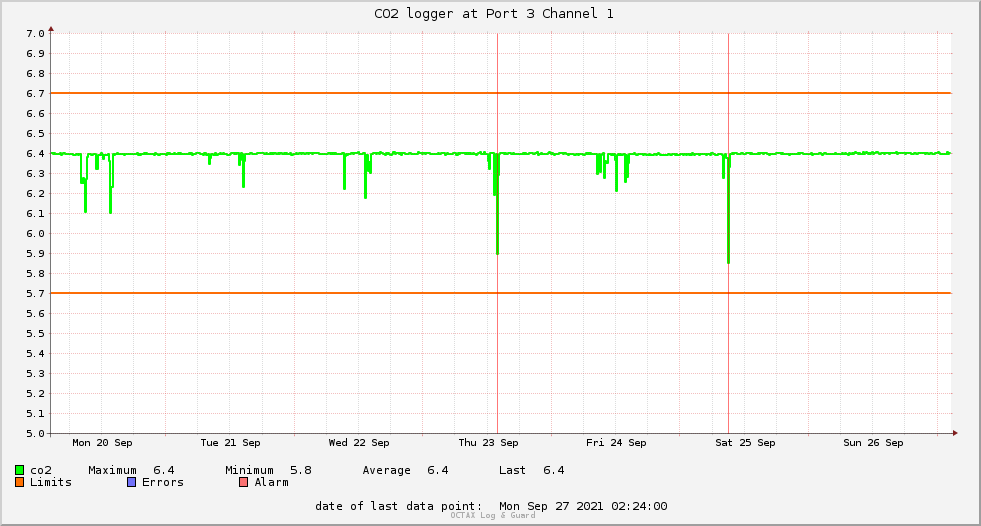This screenshot has height=526, width=981.
Task: Click the 'Tue 21 Sep' axis label
Action: 230,443
